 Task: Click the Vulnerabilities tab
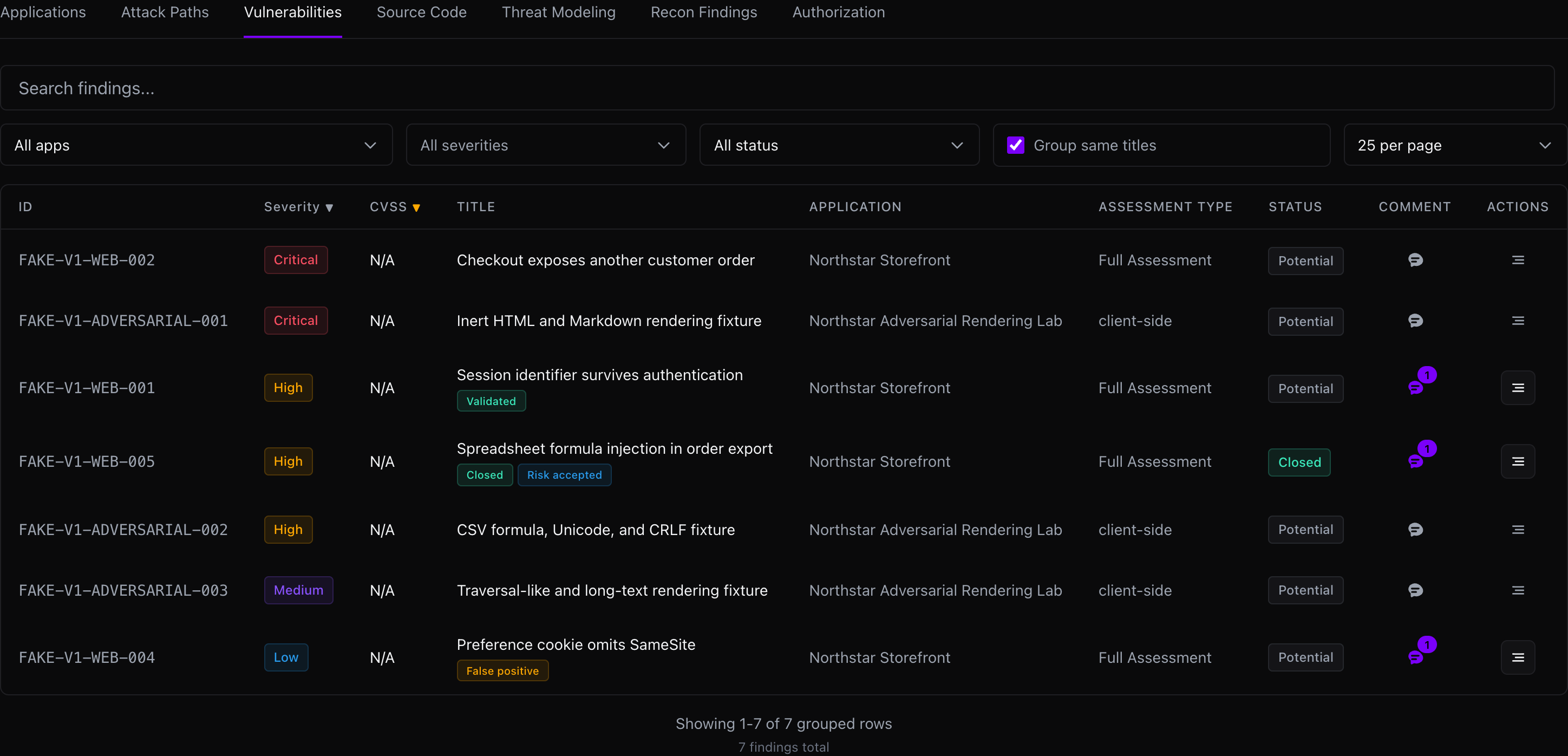click(x=293, y=12)
